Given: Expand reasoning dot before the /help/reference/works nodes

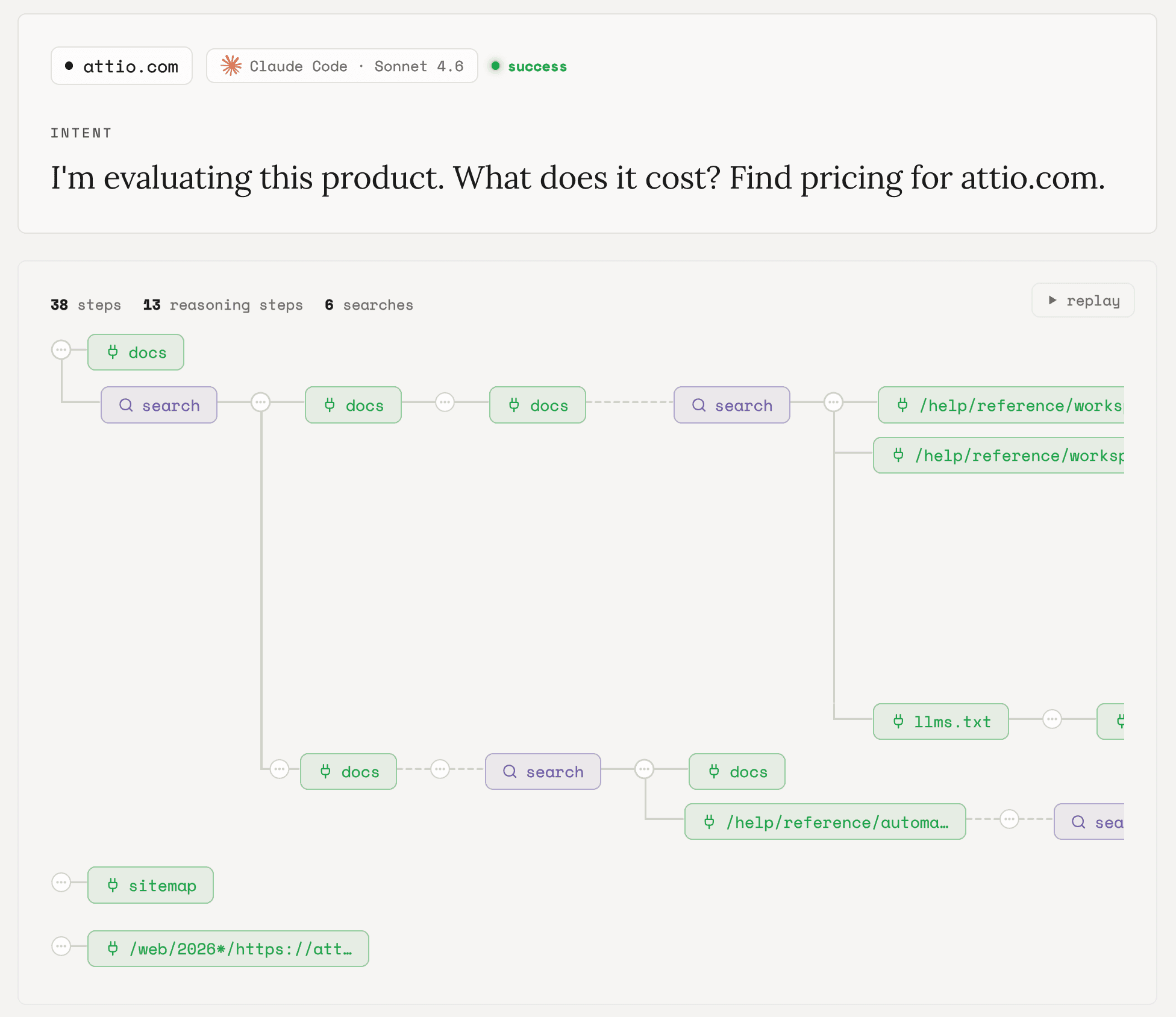Looking at the screenshot, I should (x=834, y=402).
